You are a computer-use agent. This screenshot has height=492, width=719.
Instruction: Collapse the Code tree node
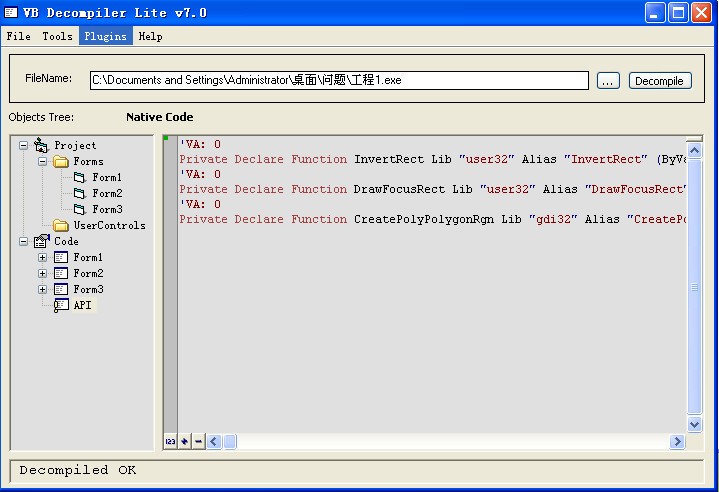click(x=23, y=242)
